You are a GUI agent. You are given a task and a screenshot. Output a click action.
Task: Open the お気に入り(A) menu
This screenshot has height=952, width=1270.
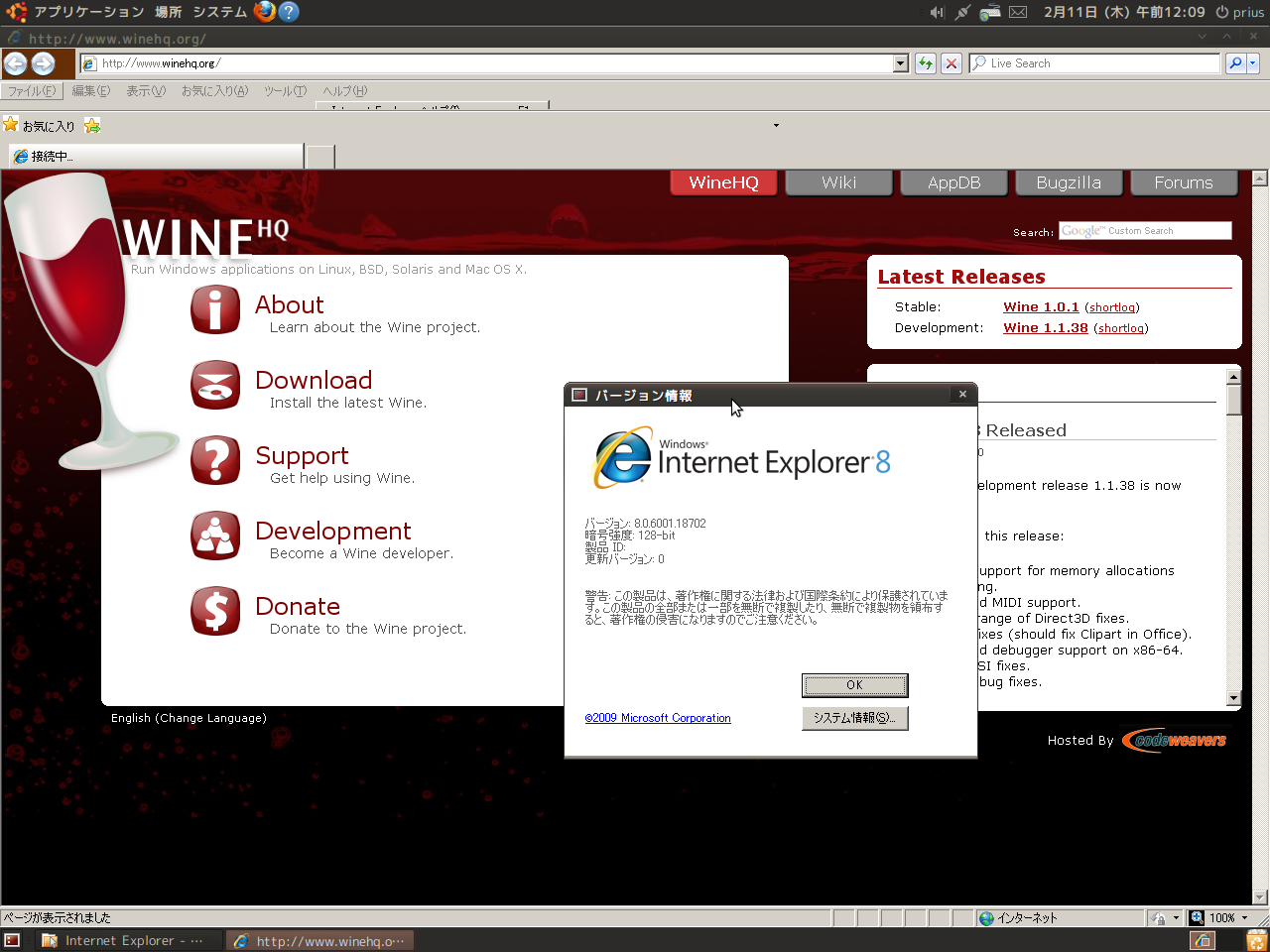tap(214, 91)
